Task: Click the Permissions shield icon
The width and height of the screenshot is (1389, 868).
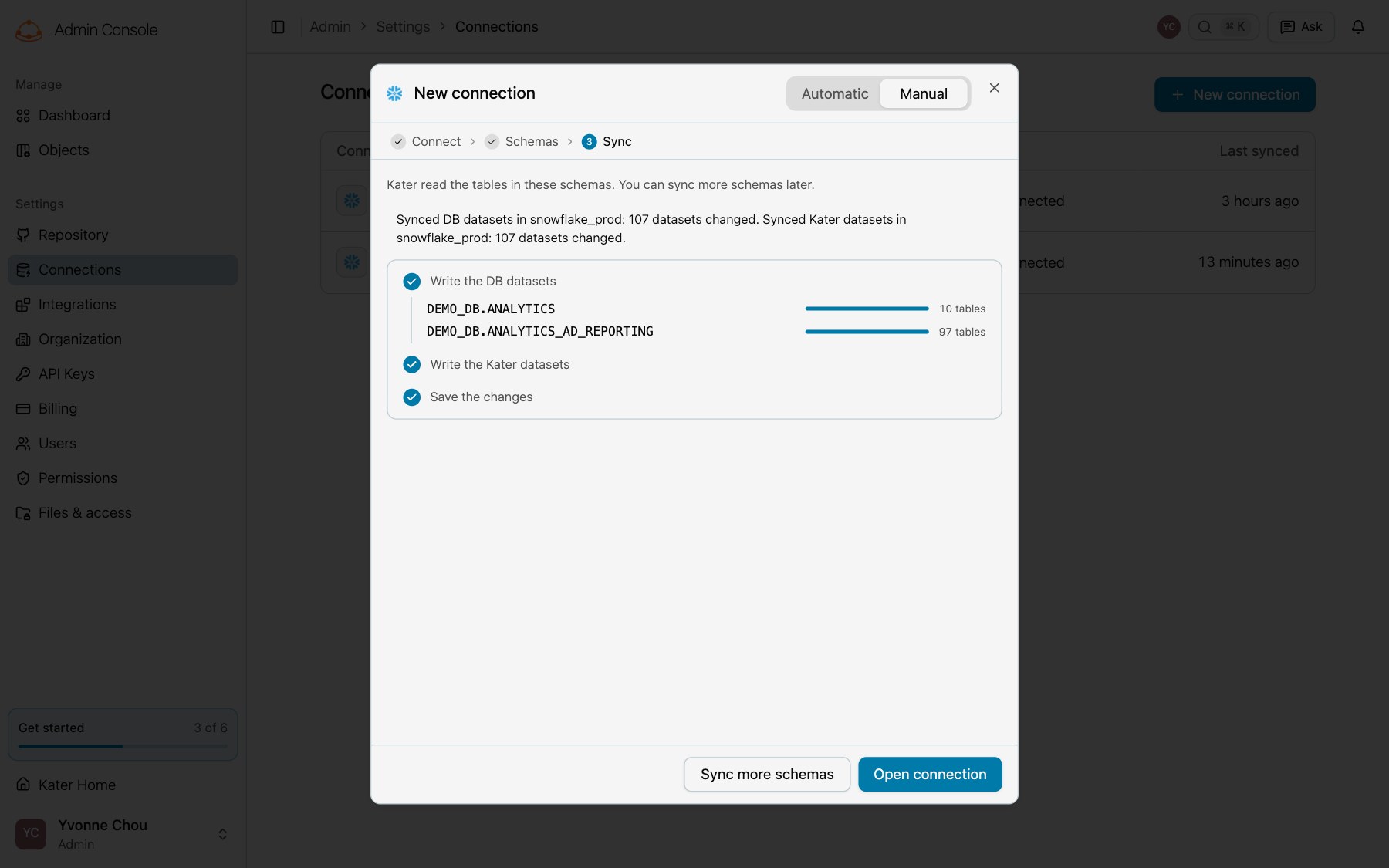Action: tap(23, 478)
